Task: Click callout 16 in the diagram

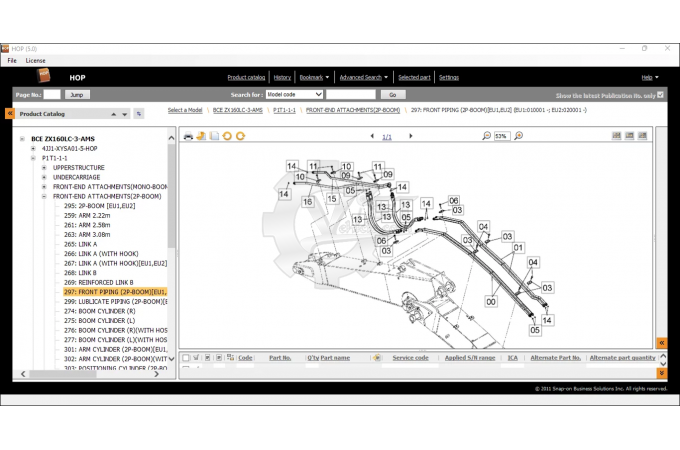Action: point(307,202)
